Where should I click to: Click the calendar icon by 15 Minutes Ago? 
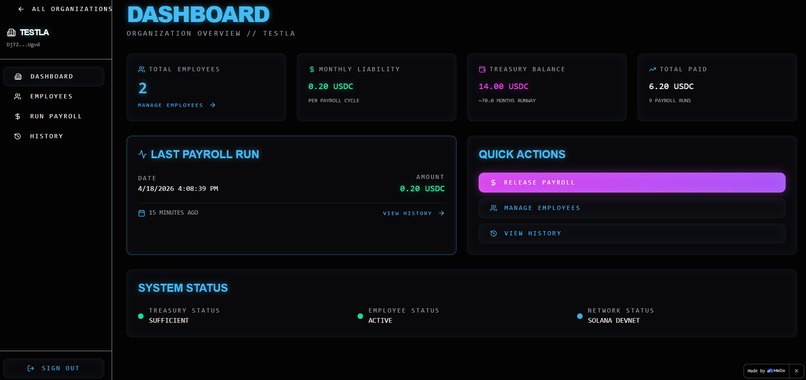pos(141,213)
